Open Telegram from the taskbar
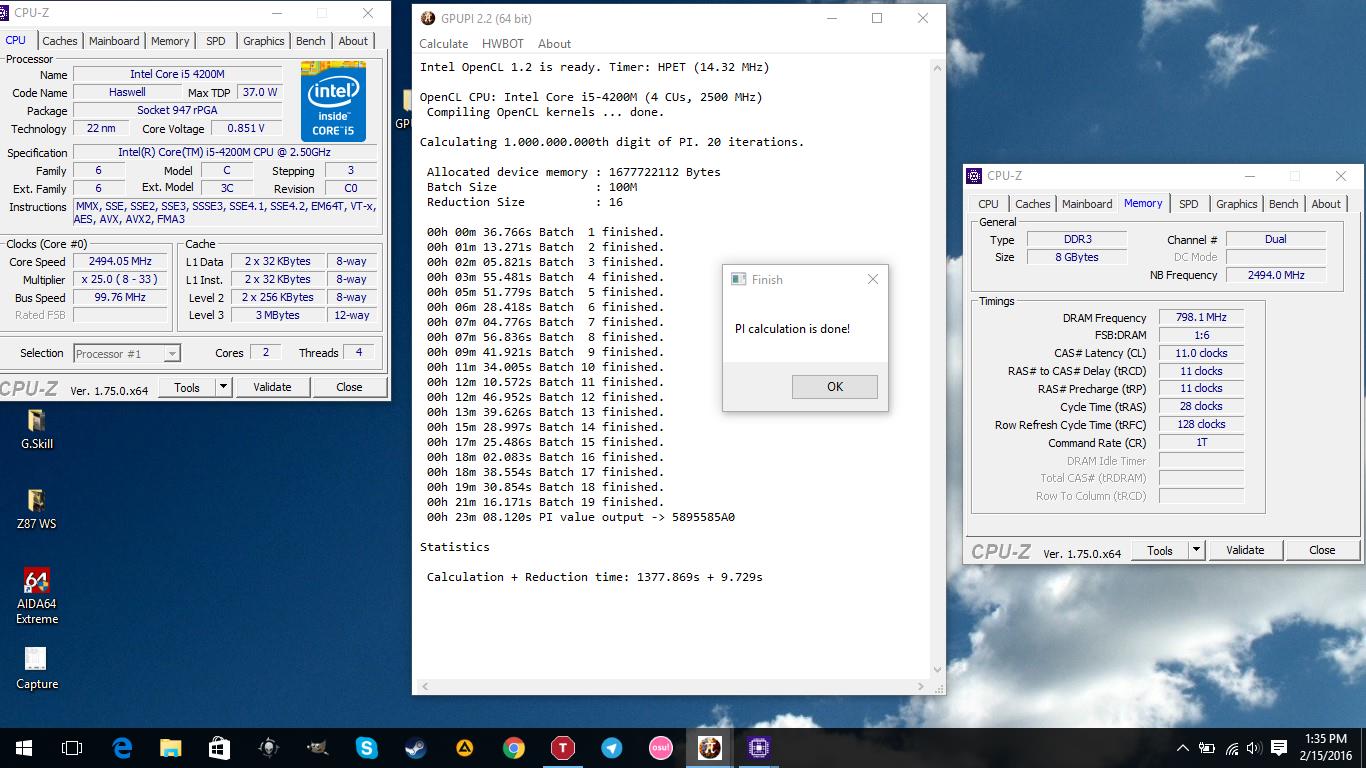This screenshot has height=768, width=1366. point(612,748)
